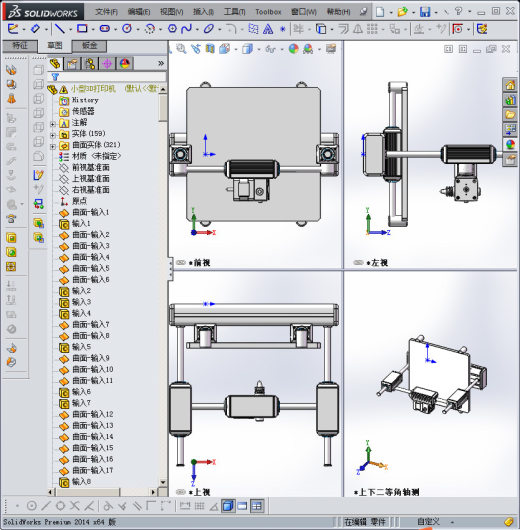Expand the 曲面实体(321) tree node
520x530 pixels.
point(53,146)
